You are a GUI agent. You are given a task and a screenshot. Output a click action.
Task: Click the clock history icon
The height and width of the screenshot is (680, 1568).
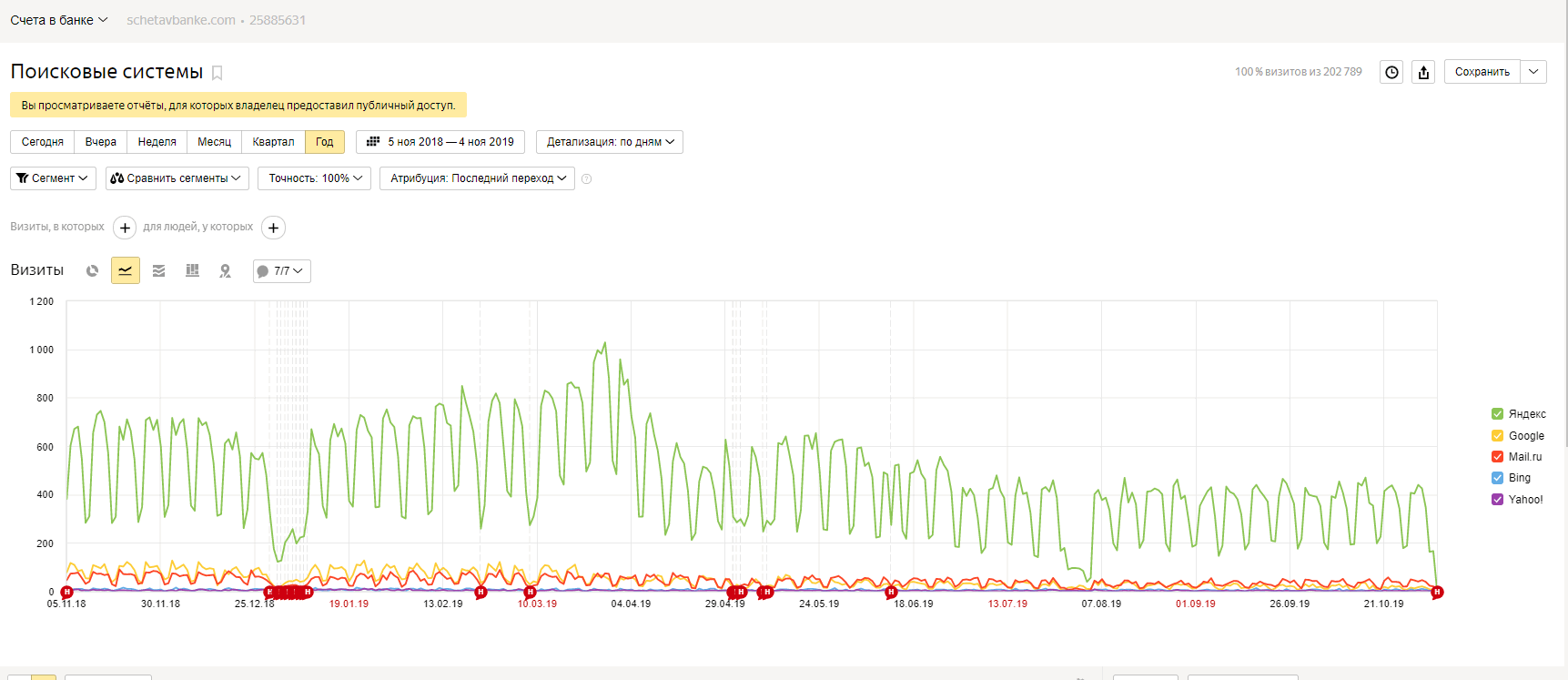[1391, 72]
